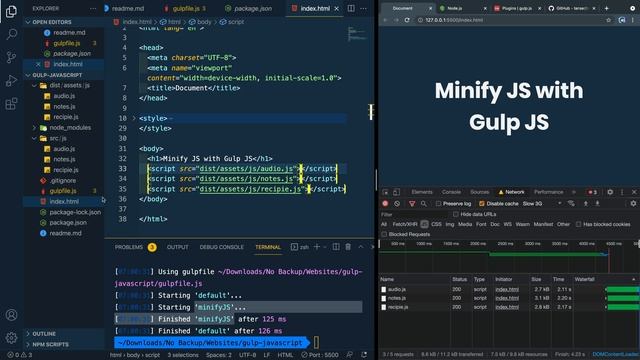Click index.html initiator link for audio.js
This screenshot has width=640, height=360.
pos(507,289)
